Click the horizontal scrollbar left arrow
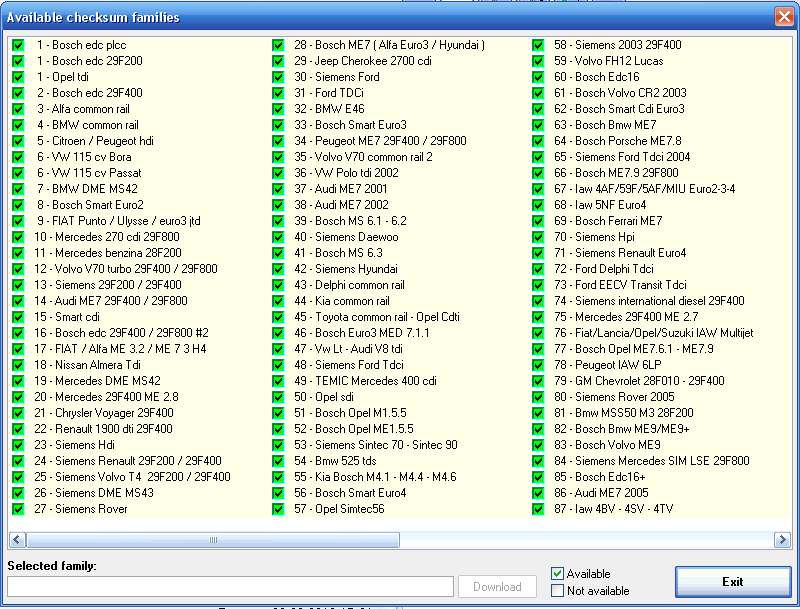This screenshot has width=800, height=609. (x=17, y=540)
